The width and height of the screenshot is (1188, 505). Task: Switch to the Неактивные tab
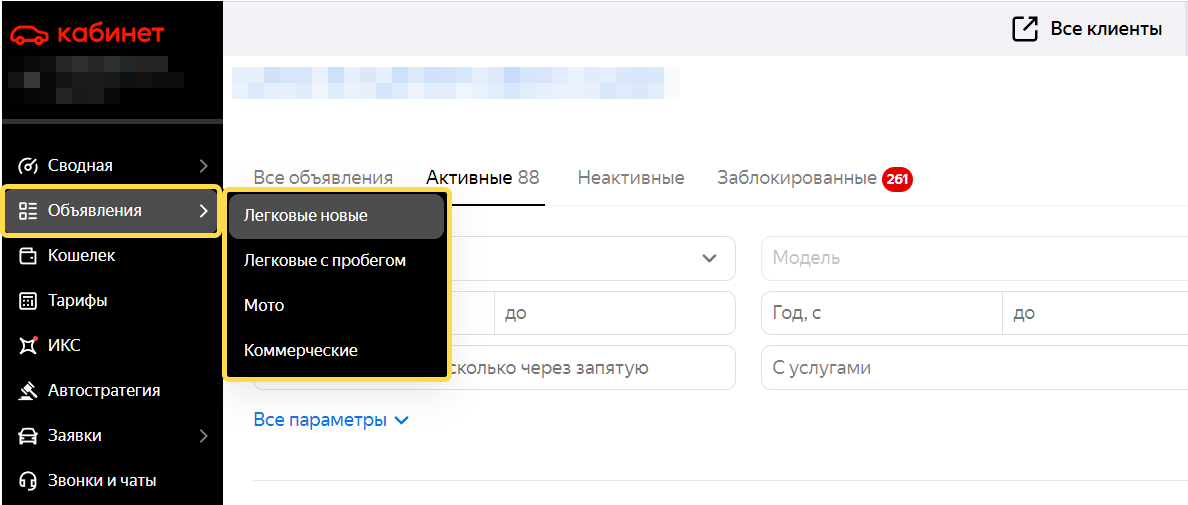pyautogui.click(x=630, y=178)
